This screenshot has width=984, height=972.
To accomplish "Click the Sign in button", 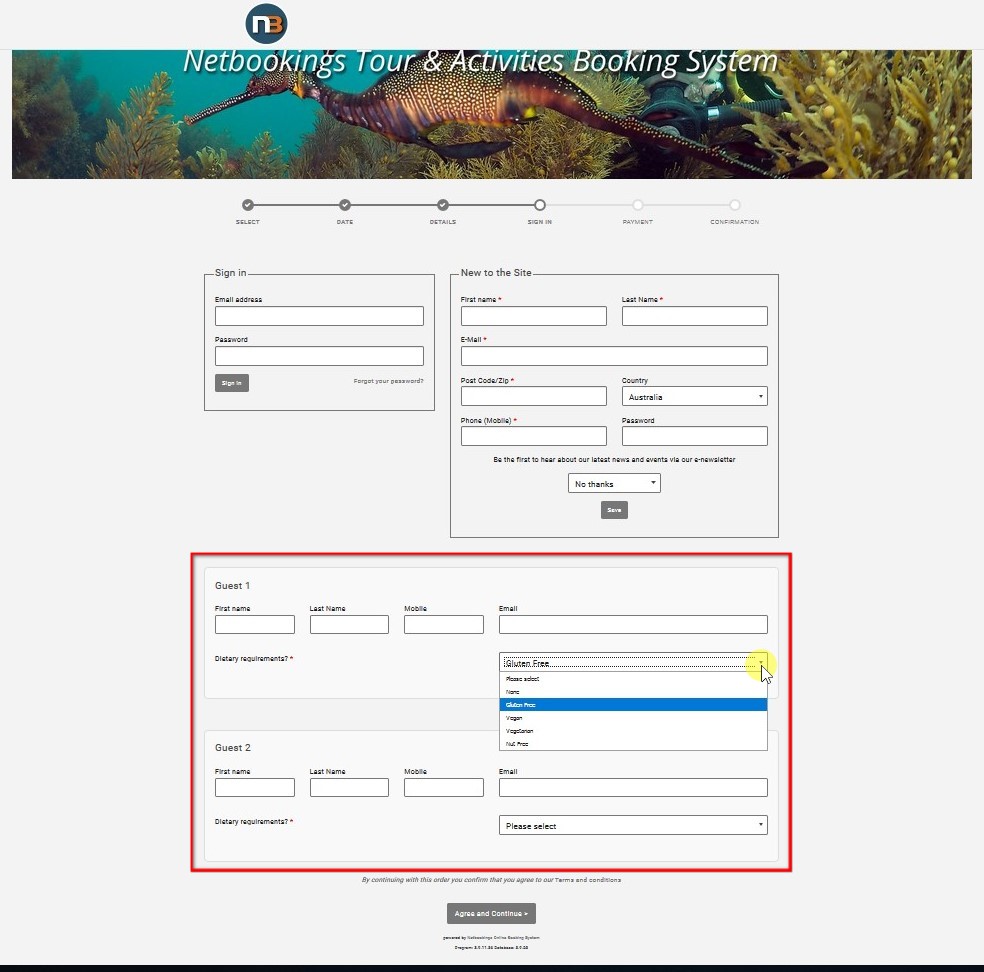I will tap(231, 382).
